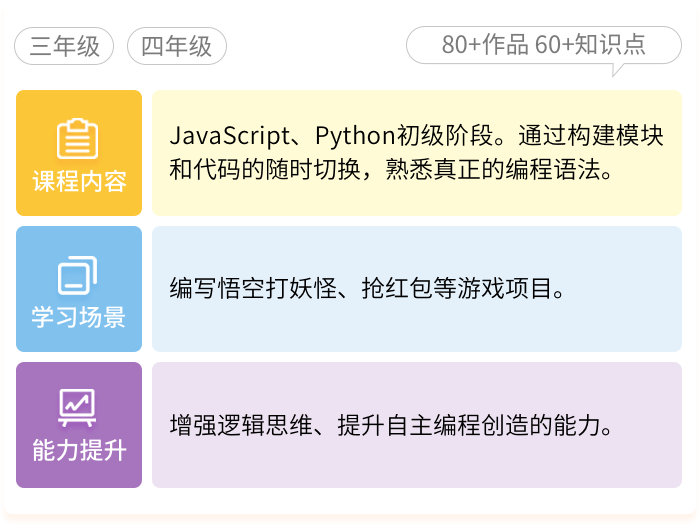Screen dimensions: 700x525
Task: Click the chart board icon for 能力提升
Action: click(78, 408)
